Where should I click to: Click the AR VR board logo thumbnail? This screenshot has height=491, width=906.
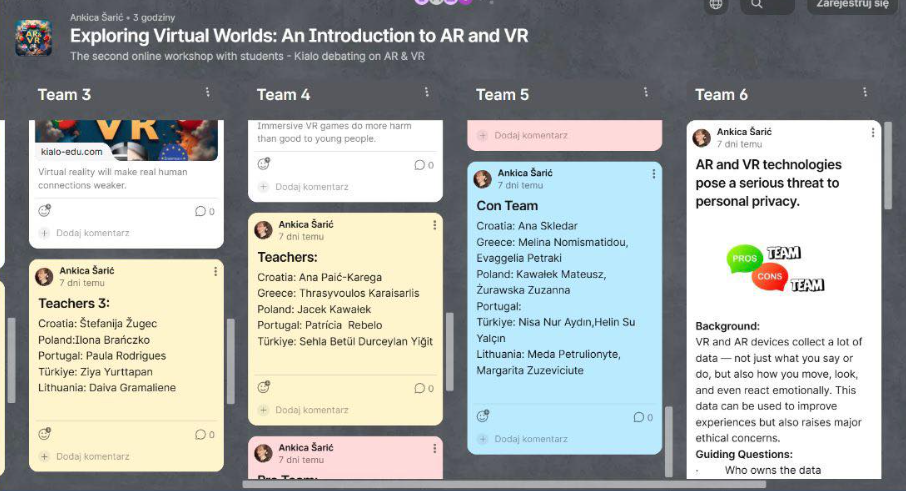pos(33,38)
